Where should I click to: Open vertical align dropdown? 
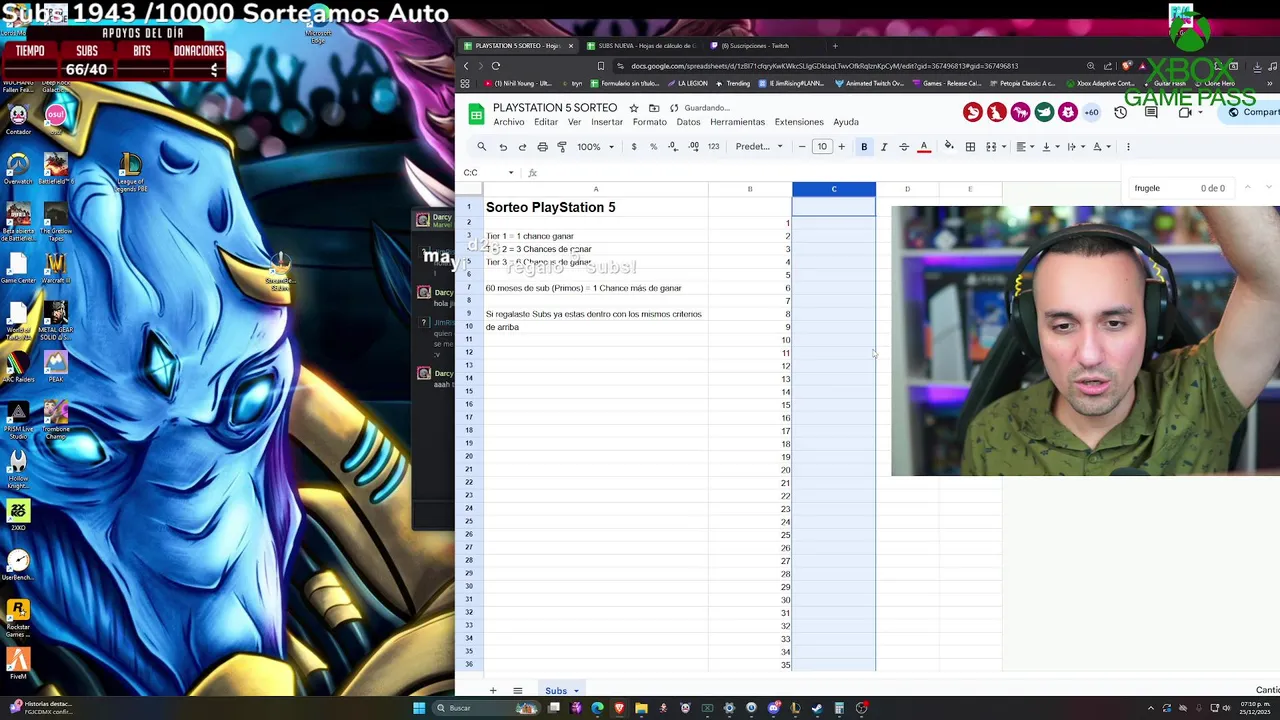[1049, 147]
